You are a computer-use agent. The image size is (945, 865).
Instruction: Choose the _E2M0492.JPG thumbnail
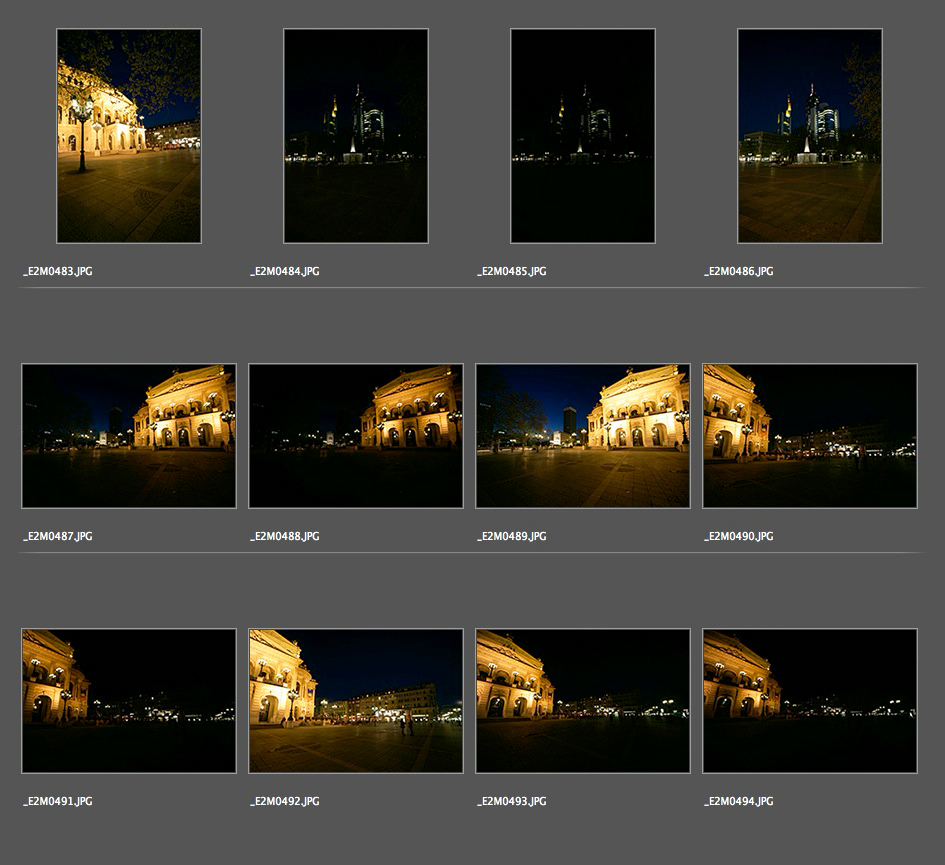point(356,701)
